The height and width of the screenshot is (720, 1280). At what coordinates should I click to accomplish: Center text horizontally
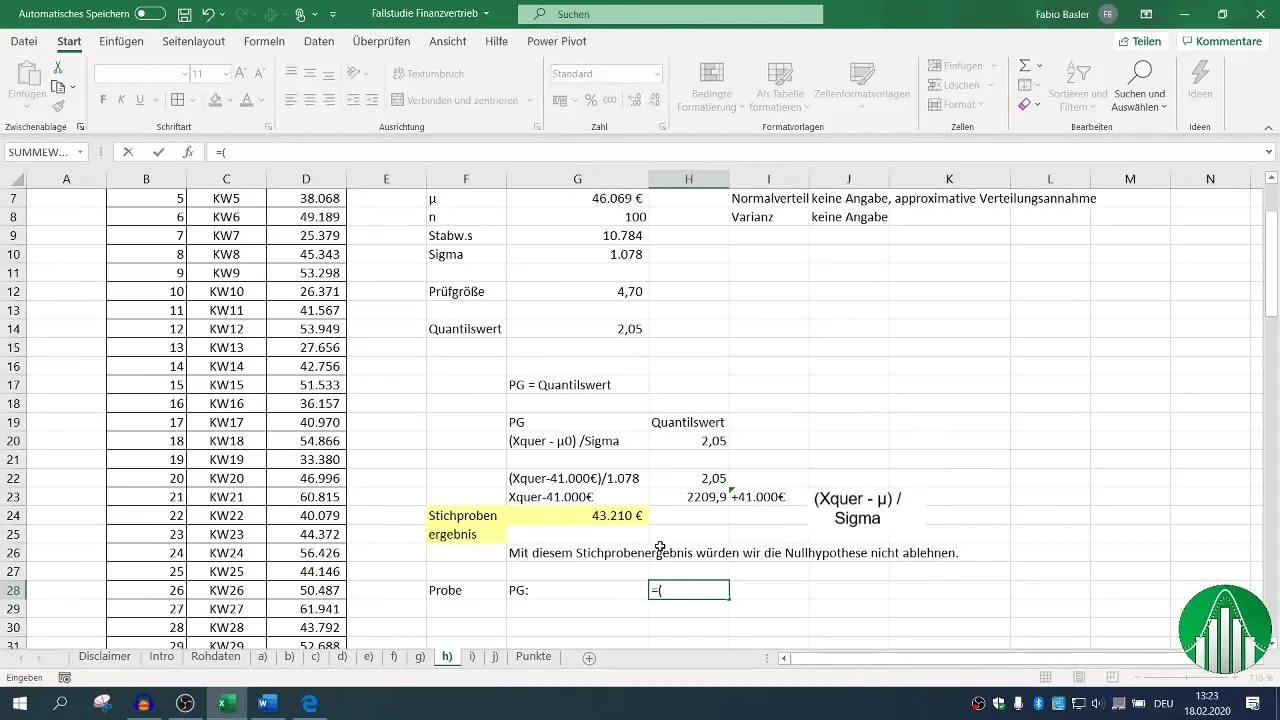click(310, 100)
